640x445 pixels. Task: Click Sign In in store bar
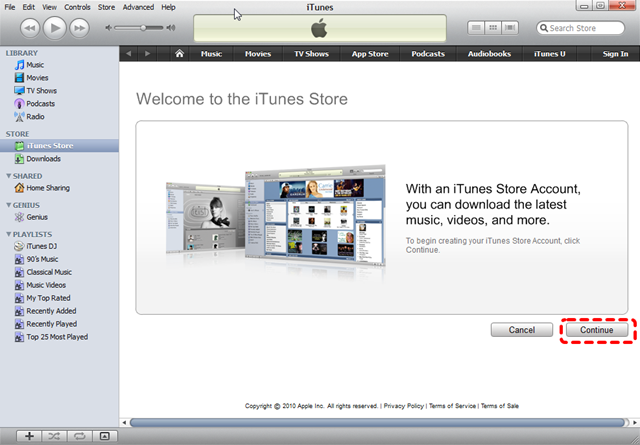pos(615,53)
